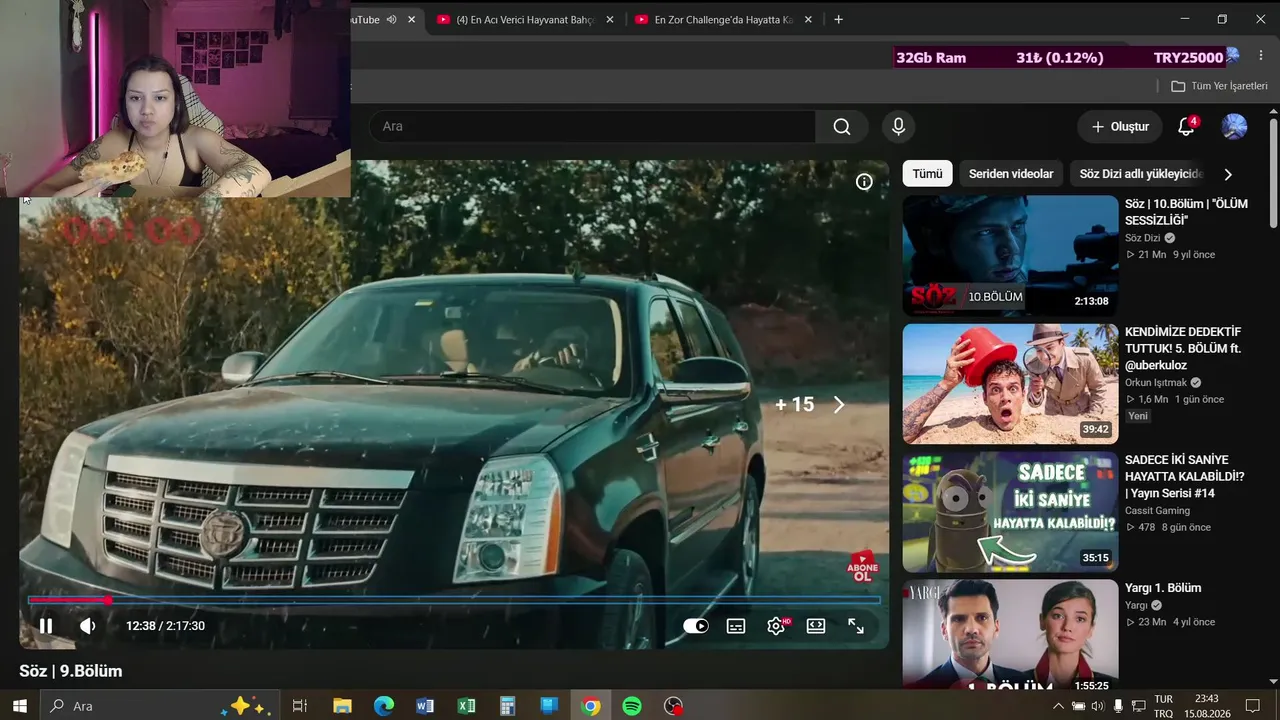The height and width of the screenshot is (720, 1280).
Task: Open Spotify from the taskbar
Action: click(x=632, y=706)
